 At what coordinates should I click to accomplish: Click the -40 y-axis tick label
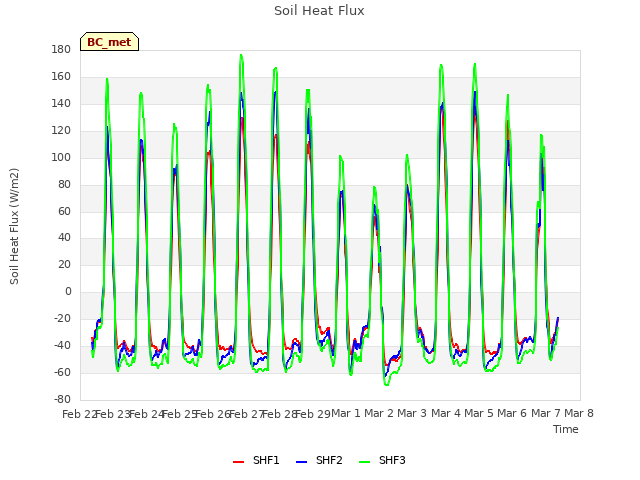tap(62, 345)
